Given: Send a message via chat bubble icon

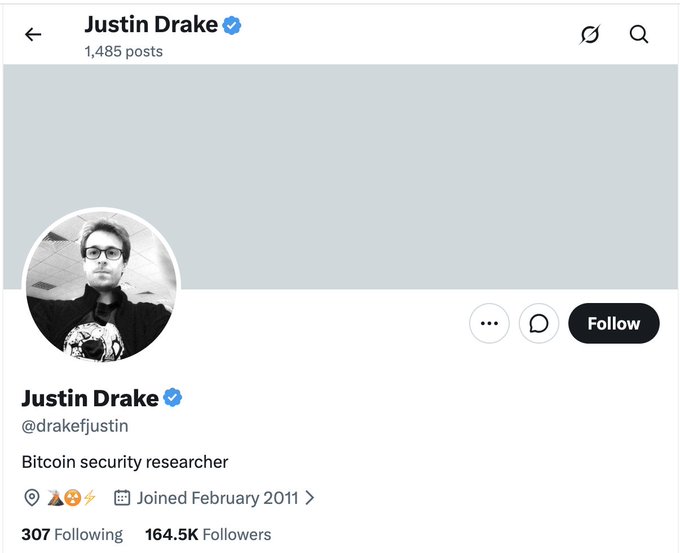Looking at the screenshot, I should 539,323.
